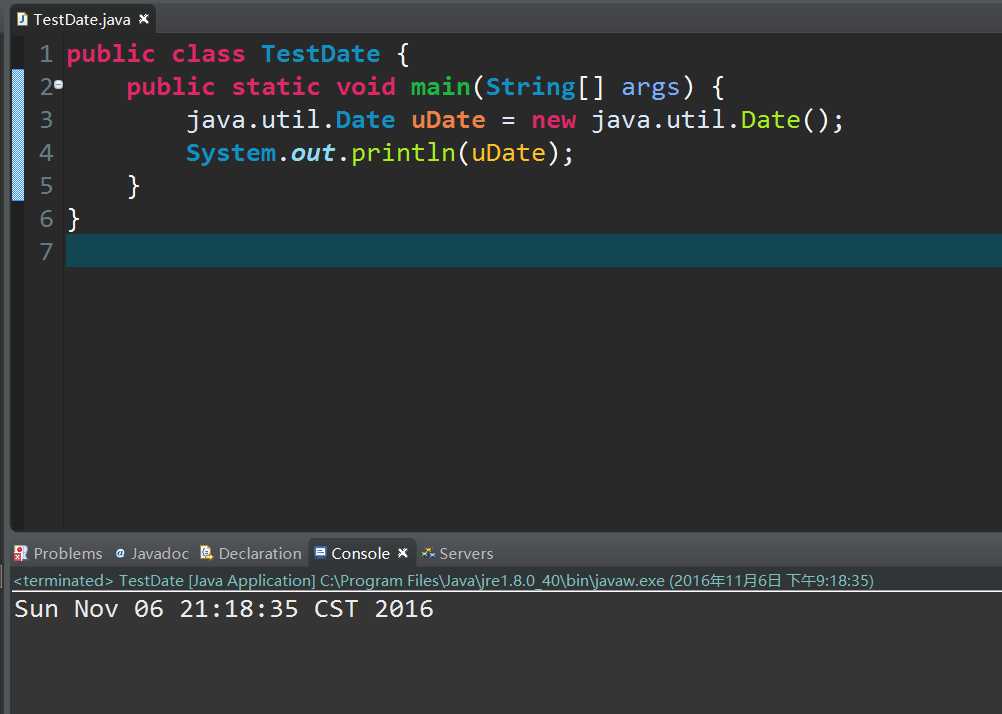Click the 'new' keyword on line 3
The image size is (1002, 714).
pyautogui.click(x=553, y=120)
